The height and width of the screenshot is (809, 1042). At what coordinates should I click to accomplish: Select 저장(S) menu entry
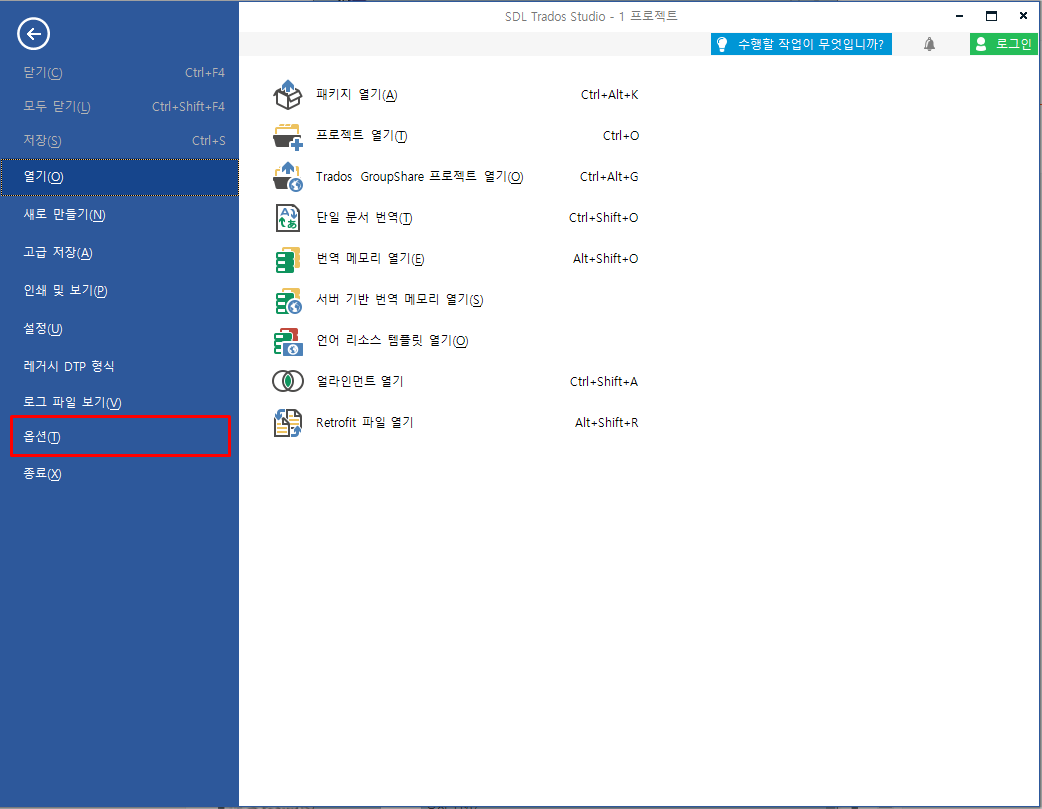(x=120, y=140)
